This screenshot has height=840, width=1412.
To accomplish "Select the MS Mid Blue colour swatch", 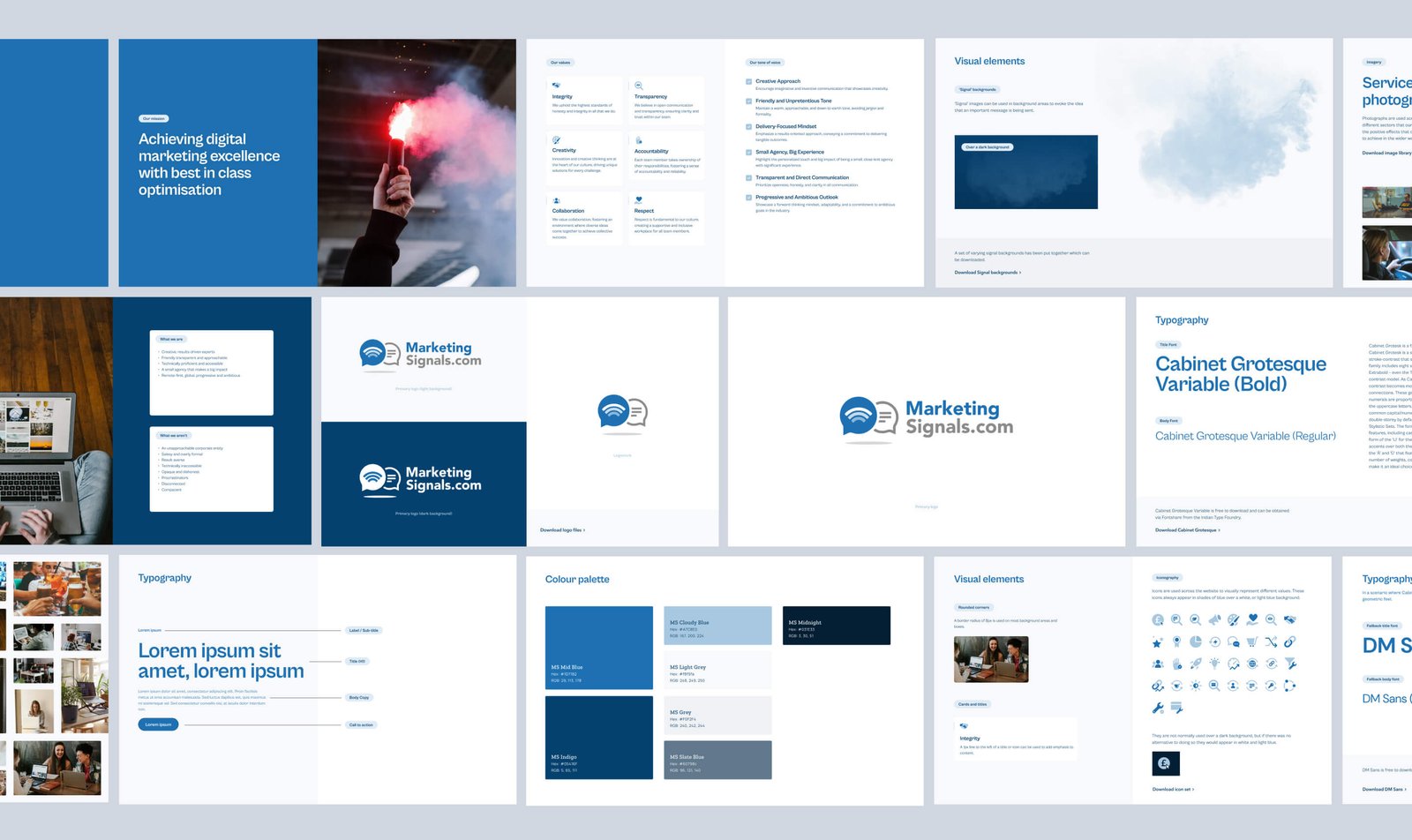I will 599,648.
